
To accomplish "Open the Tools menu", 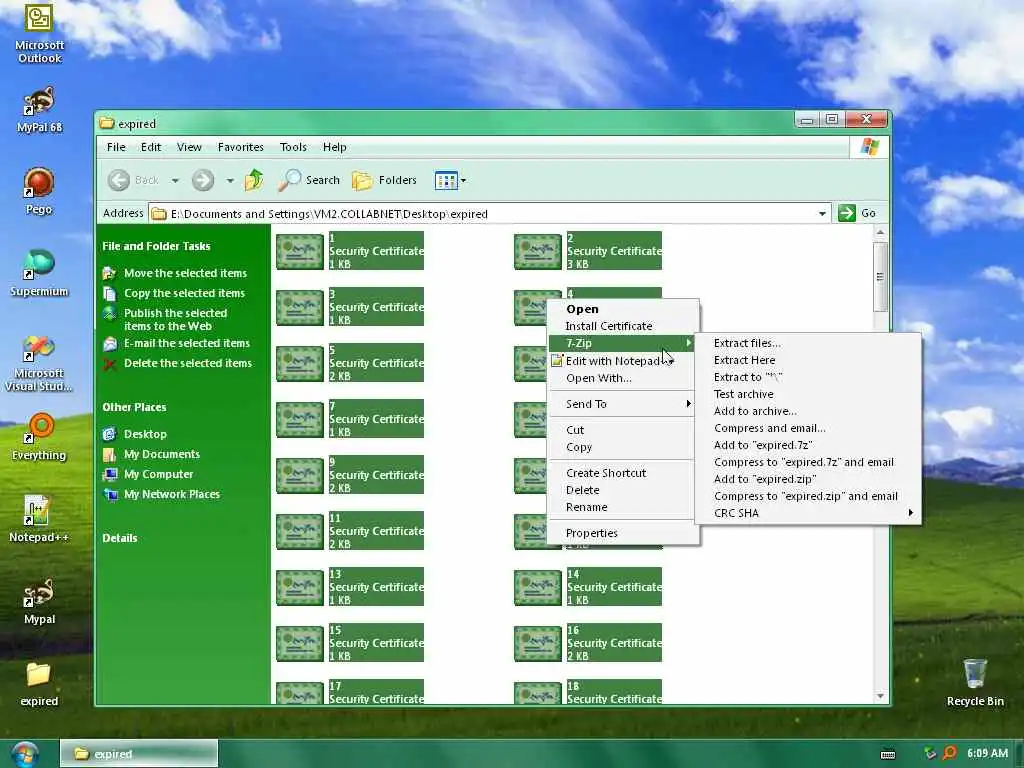I will [293, 147].
